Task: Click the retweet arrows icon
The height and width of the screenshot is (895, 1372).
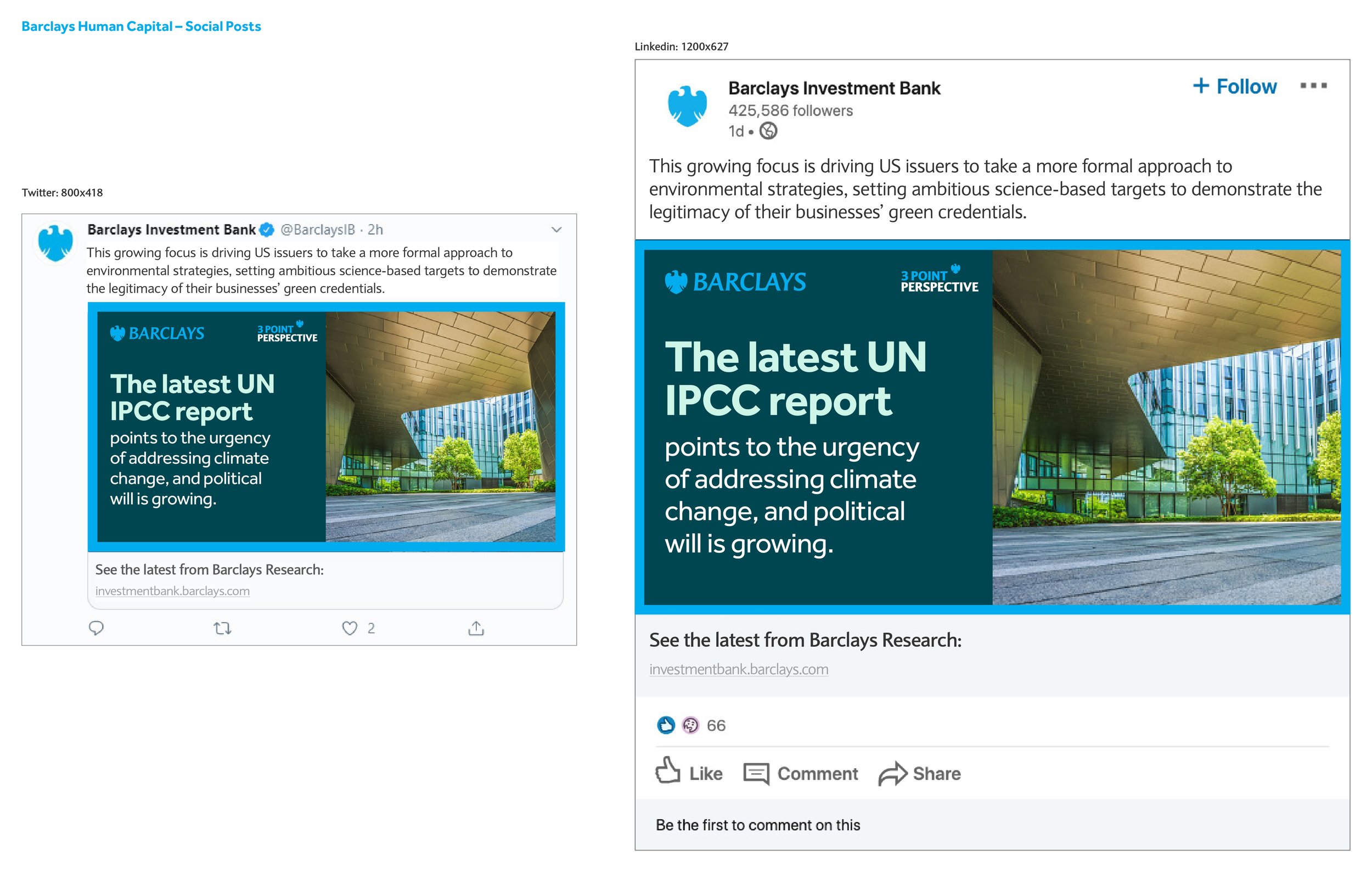Action: pos(222,628)
